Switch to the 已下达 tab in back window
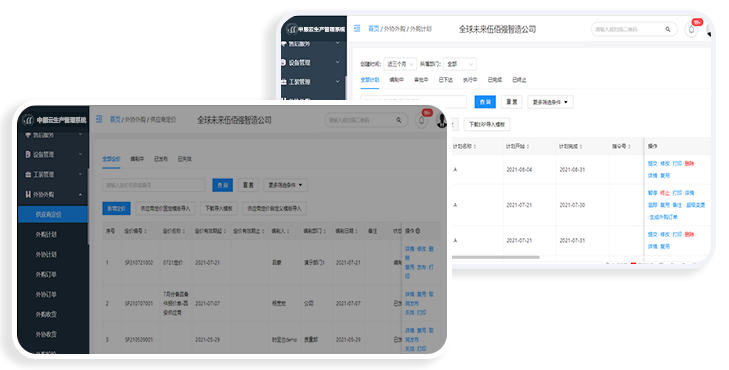This screenshot has height=370, width=729. [x=445, y=80]
